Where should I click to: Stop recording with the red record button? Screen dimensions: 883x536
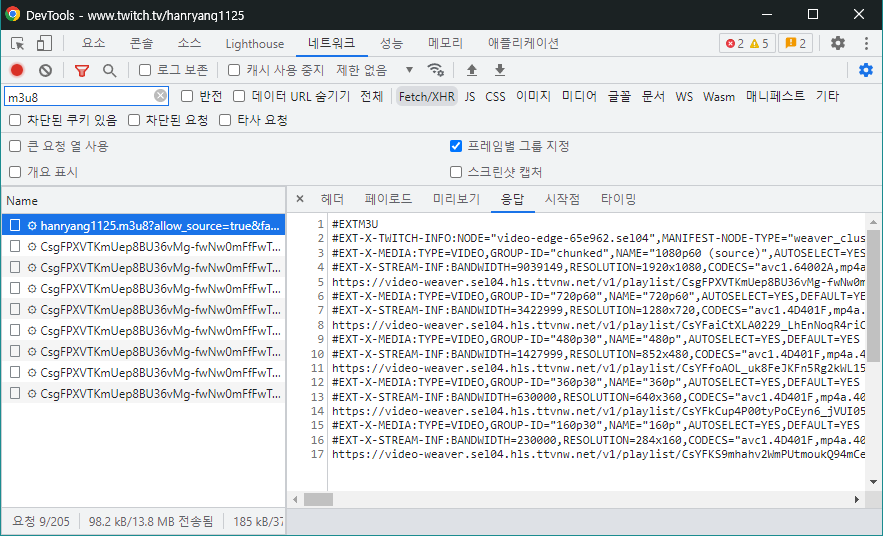pos(17,70)
